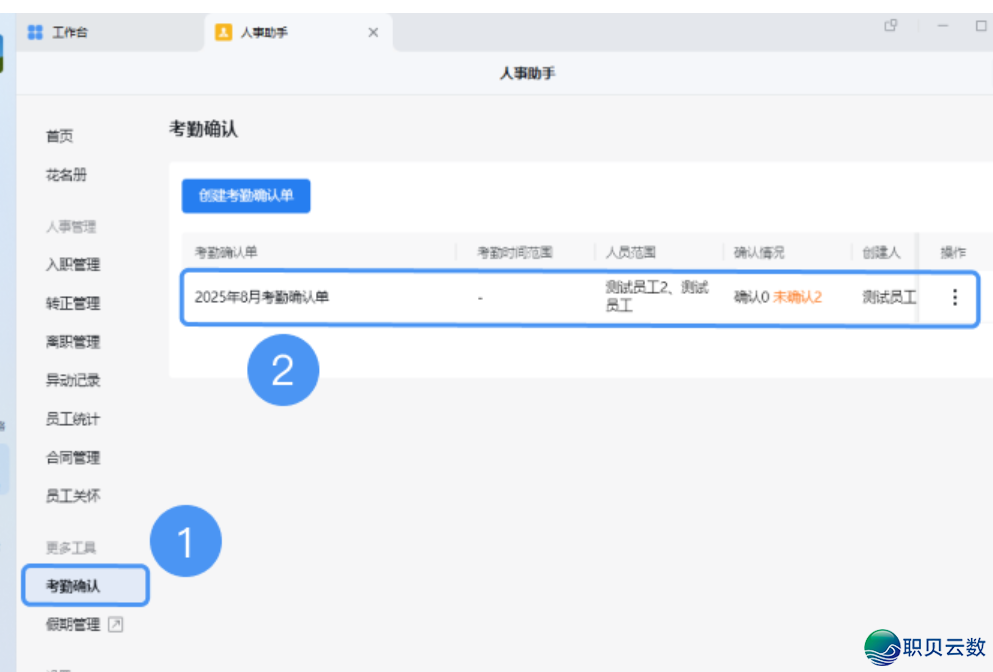The height and width of the screenshot is (672, 993).
Task: Click 创建考勤确认单 button
Action: click(246, 196)
